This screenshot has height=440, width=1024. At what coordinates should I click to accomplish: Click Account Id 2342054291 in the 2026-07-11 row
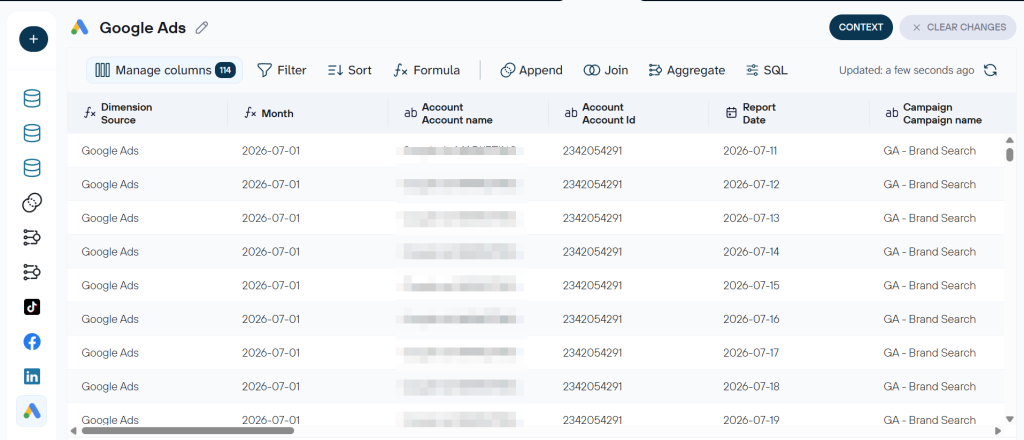[592, 151]
